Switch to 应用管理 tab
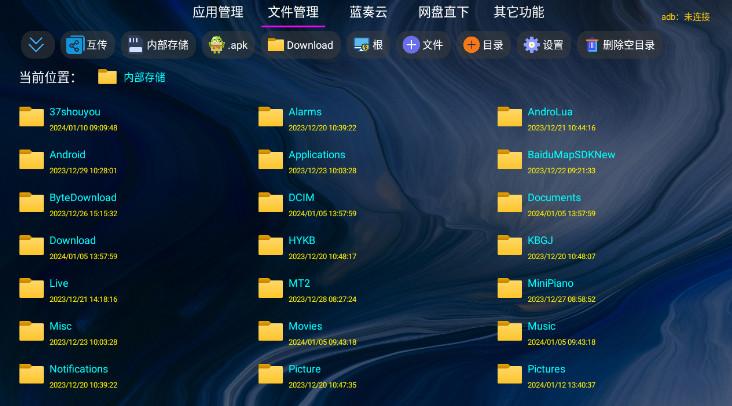 [x=218, y=12]
